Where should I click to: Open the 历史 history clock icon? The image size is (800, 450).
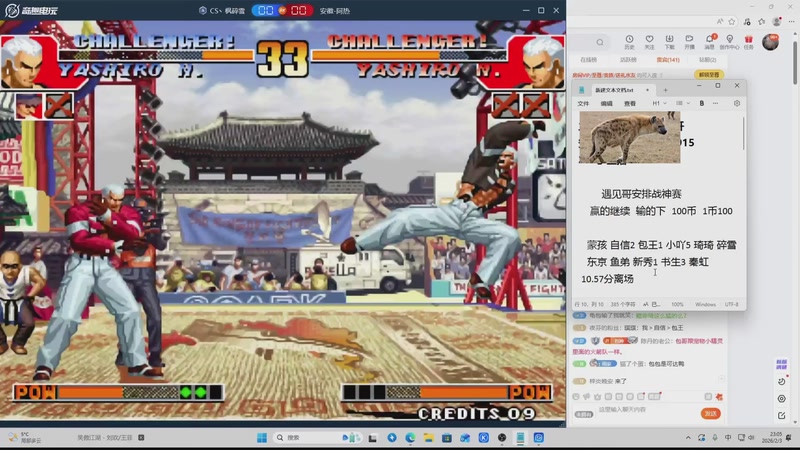tap(629, 42)
